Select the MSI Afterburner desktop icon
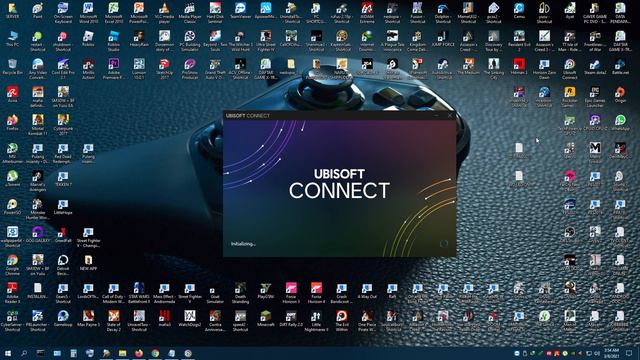The height and width of the screenshot is (360, 640). point(12,153)
